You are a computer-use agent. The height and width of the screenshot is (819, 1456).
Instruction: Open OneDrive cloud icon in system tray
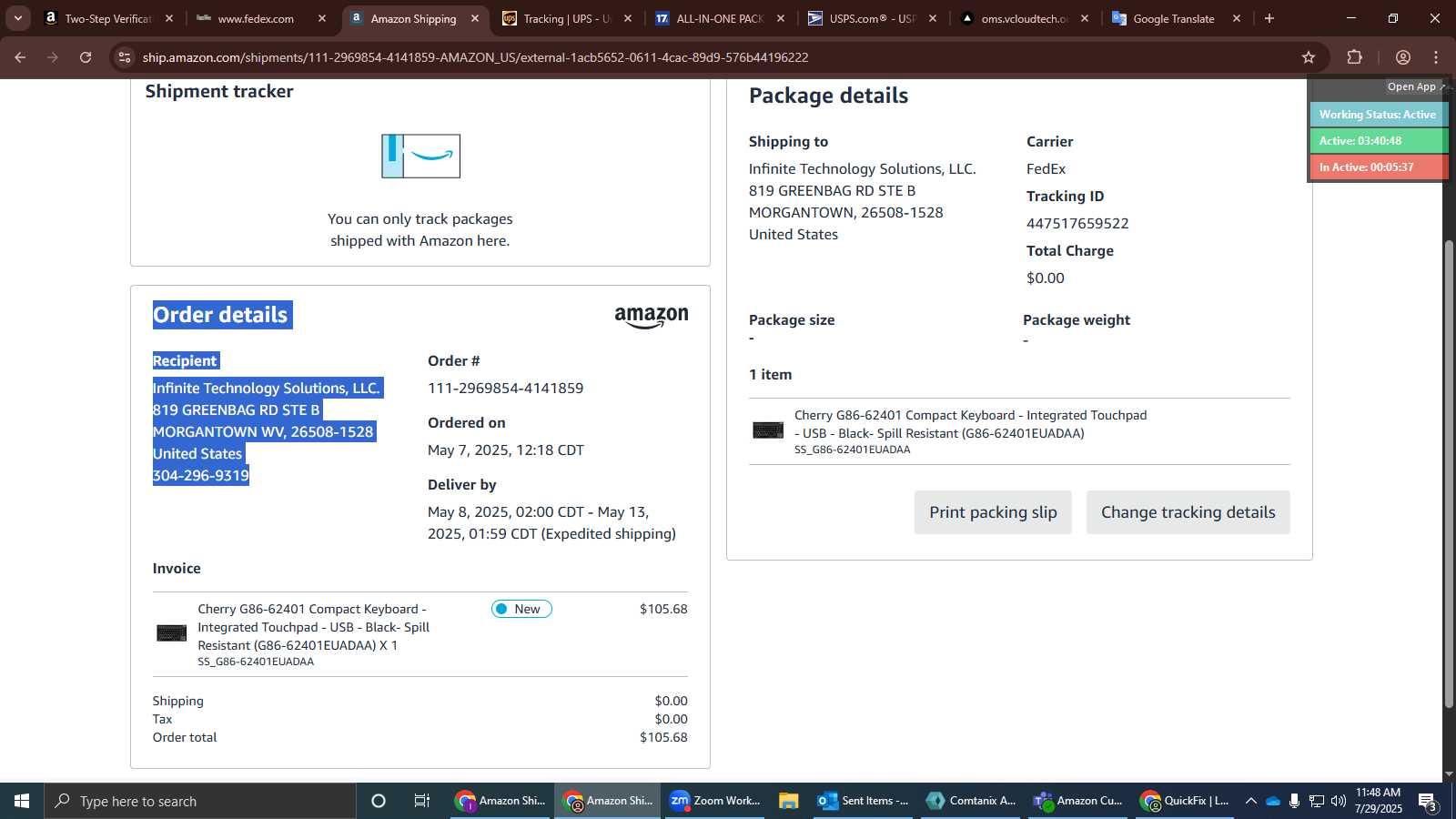pos(1273,801)
